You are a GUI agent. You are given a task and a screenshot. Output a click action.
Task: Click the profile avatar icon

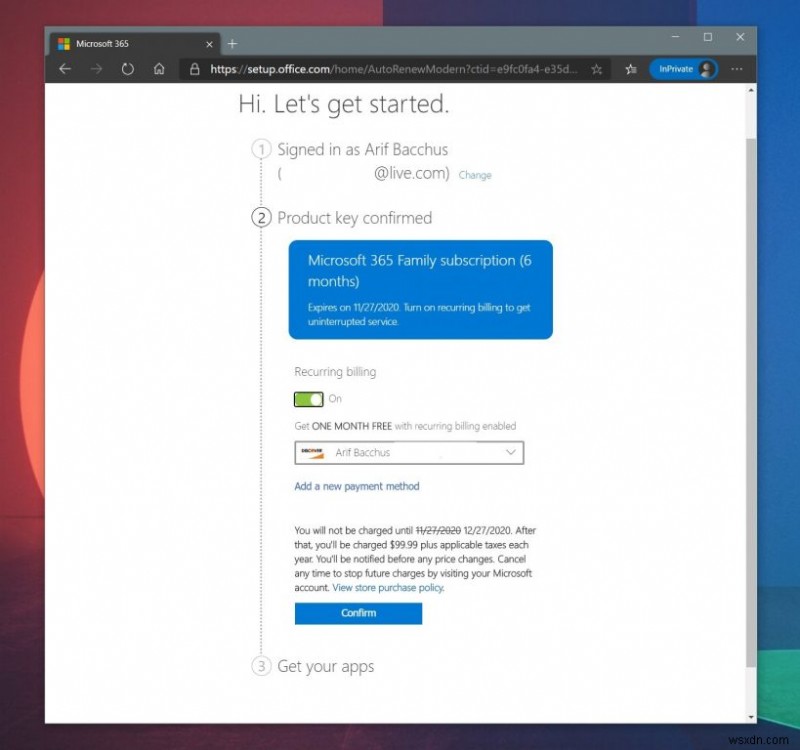point(709,69)
